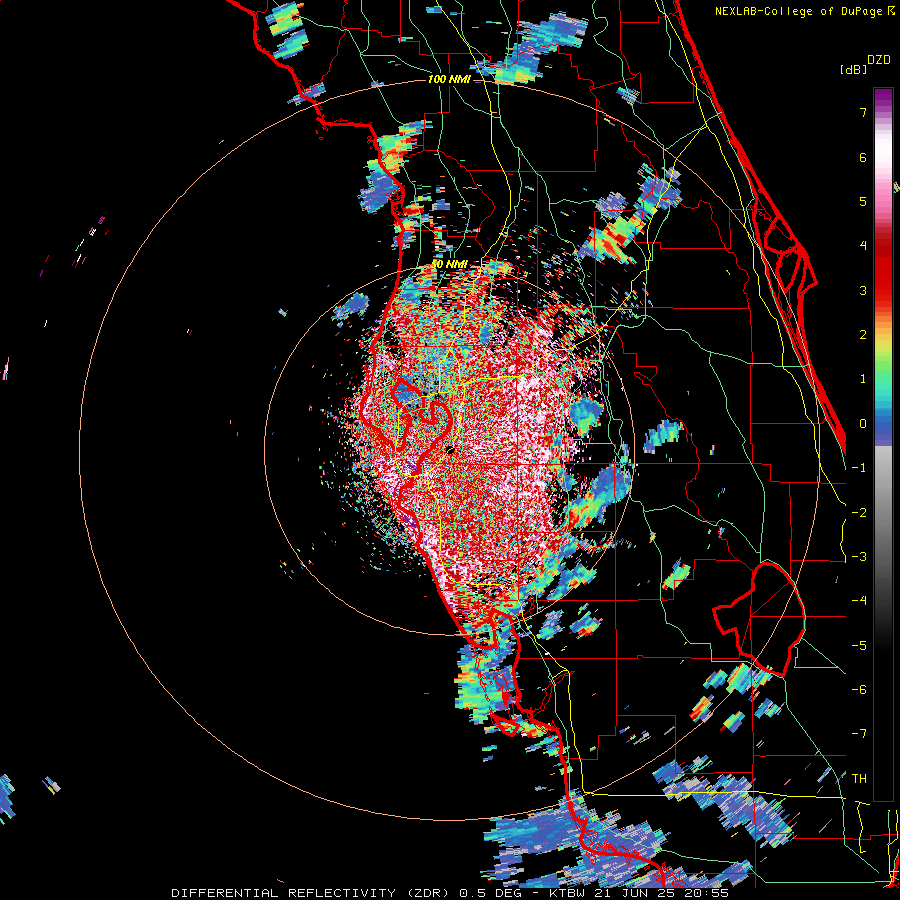Click the scale value 5
This screenshot has height=900, width=900.
pyautogui.click(x=863, y=201)
